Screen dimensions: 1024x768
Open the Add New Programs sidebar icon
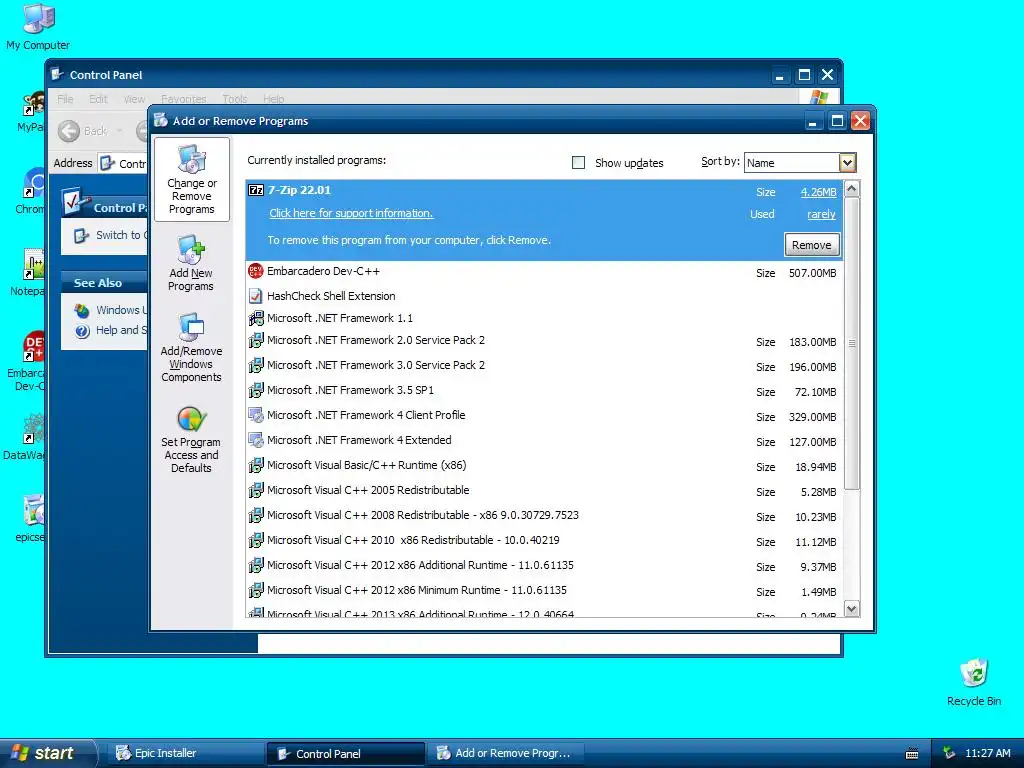coord(191,249)
